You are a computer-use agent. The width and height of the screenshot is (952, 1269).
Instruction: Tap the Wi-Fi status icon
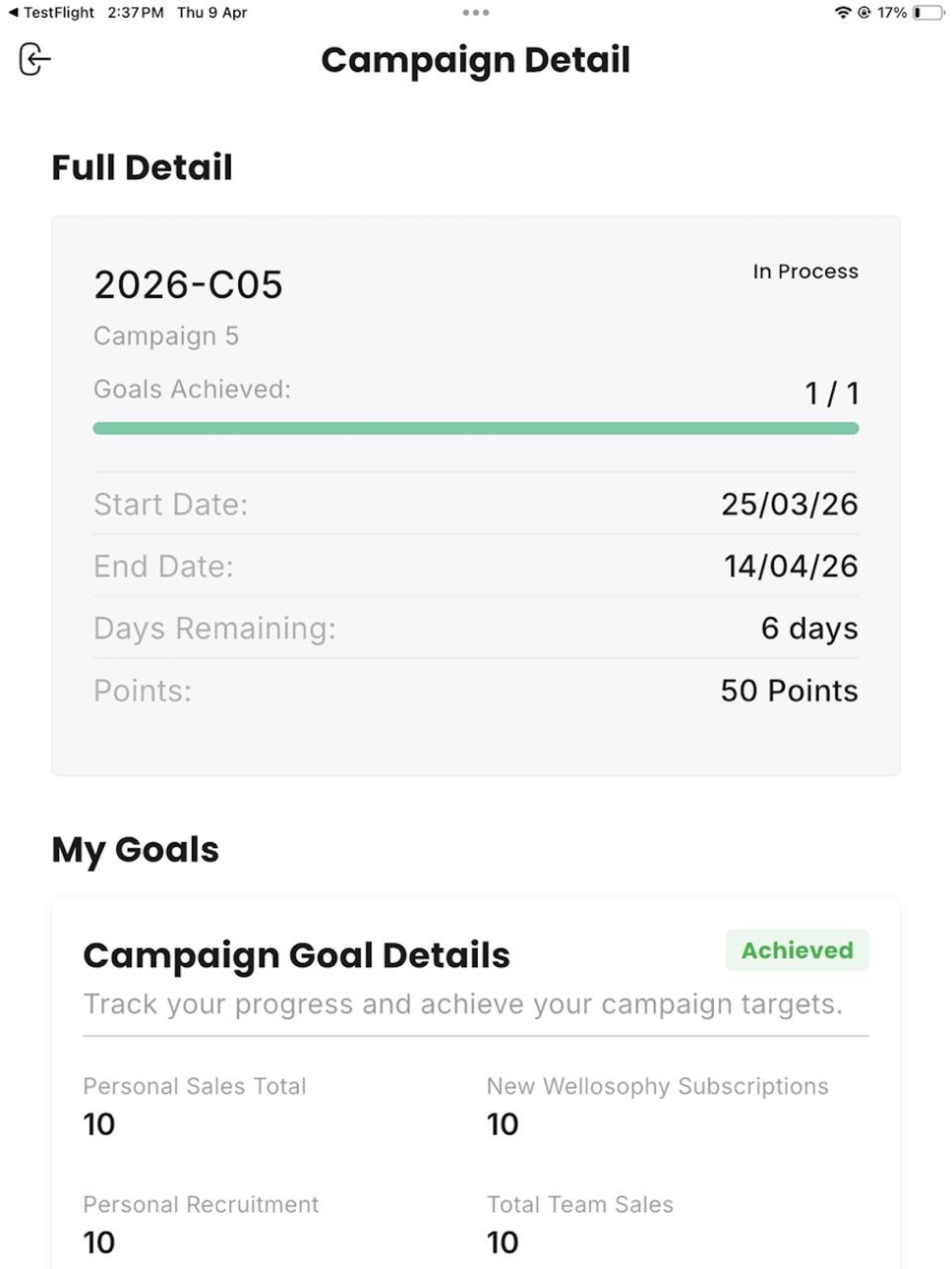point(843,13)
